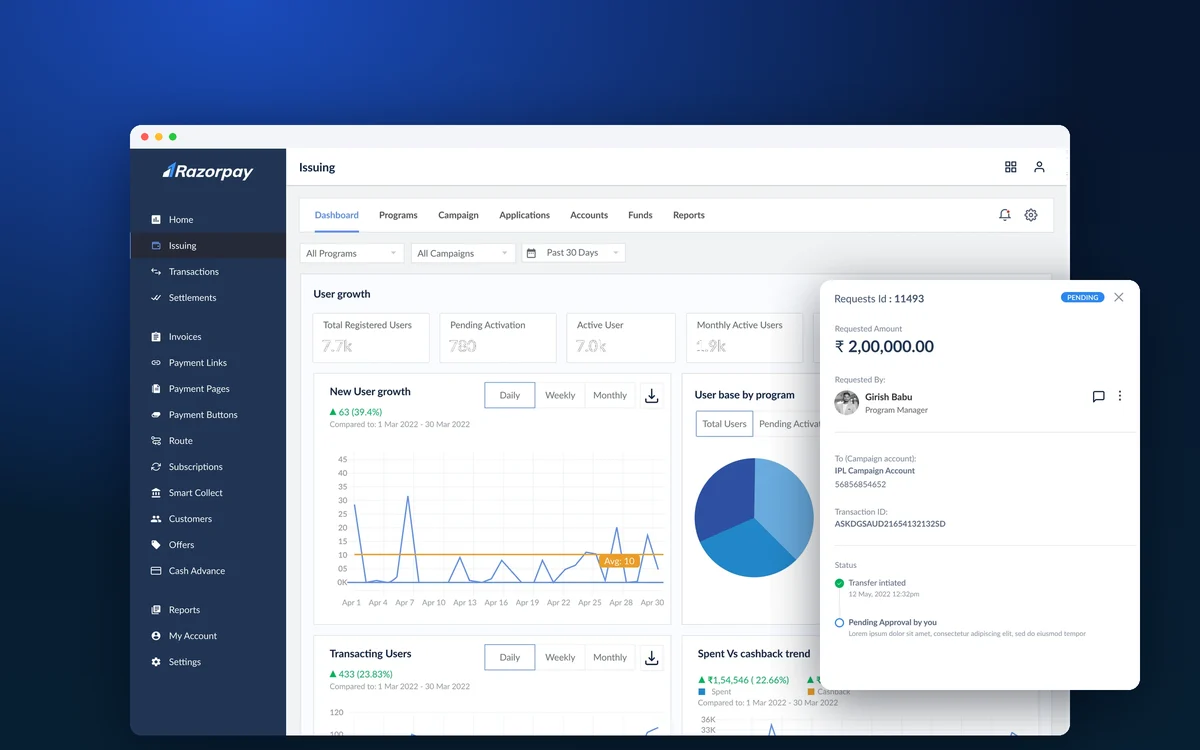Switch to the Campaign tab

tap(458, 215)
